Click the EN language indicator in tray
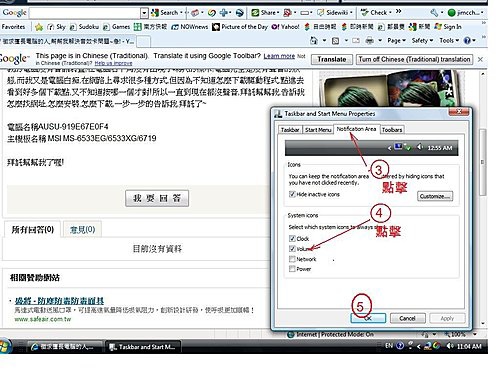The image size is (500, 375). pyautogui.click(x=389, y=346)
